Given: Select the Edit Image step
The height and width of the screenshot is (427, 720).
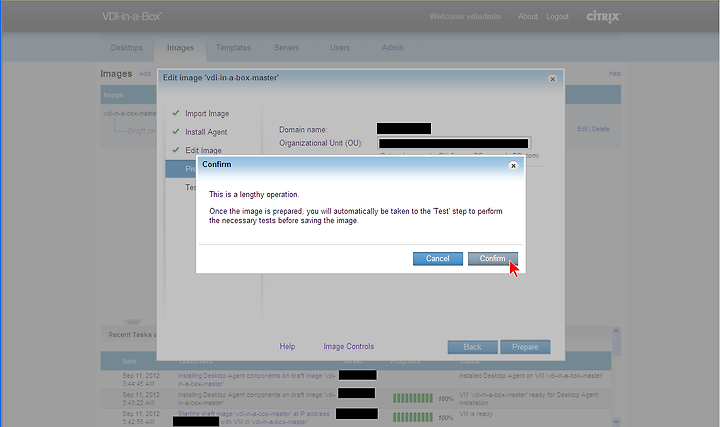Looking at the screenshot, I should (203, 150).
